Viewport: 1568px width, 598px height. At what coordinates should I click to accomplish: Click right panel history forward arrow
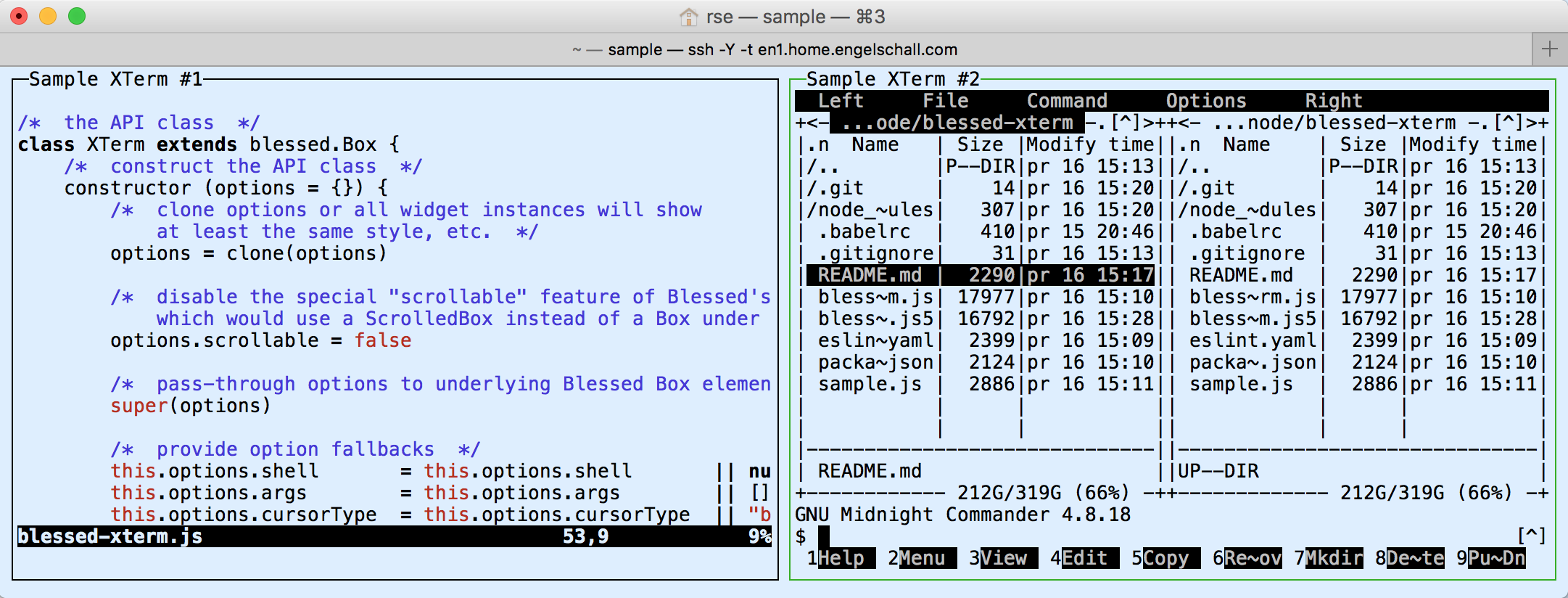(1532, 123)
